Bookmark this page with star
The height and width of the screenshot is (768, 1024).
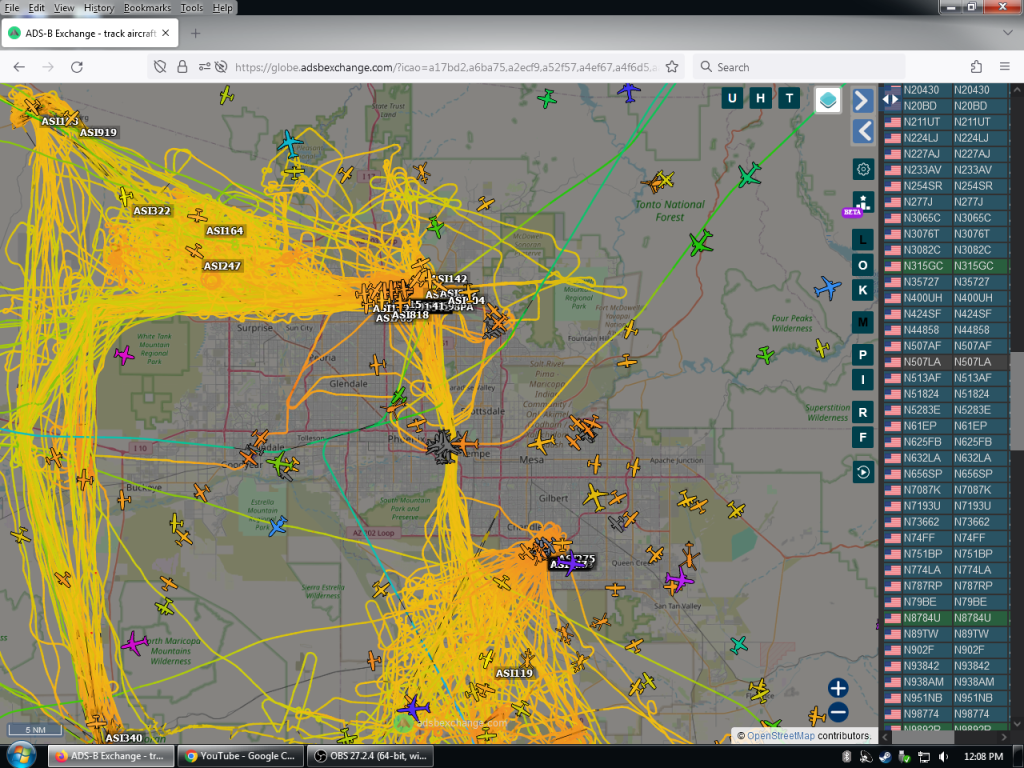671,67
